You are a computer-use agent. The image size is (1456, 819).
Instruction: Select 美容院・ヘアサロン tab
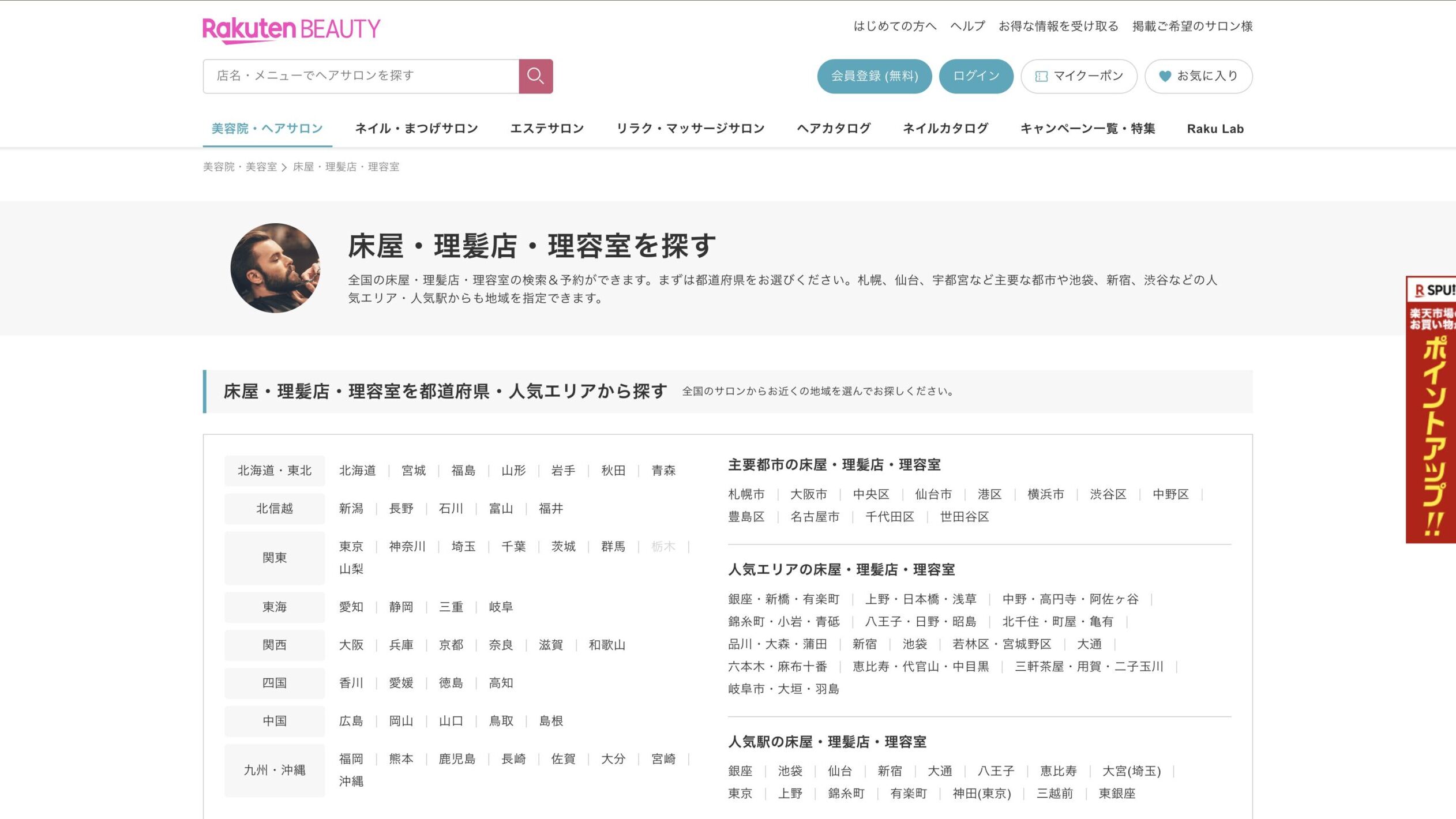click(x=267, y=129)
